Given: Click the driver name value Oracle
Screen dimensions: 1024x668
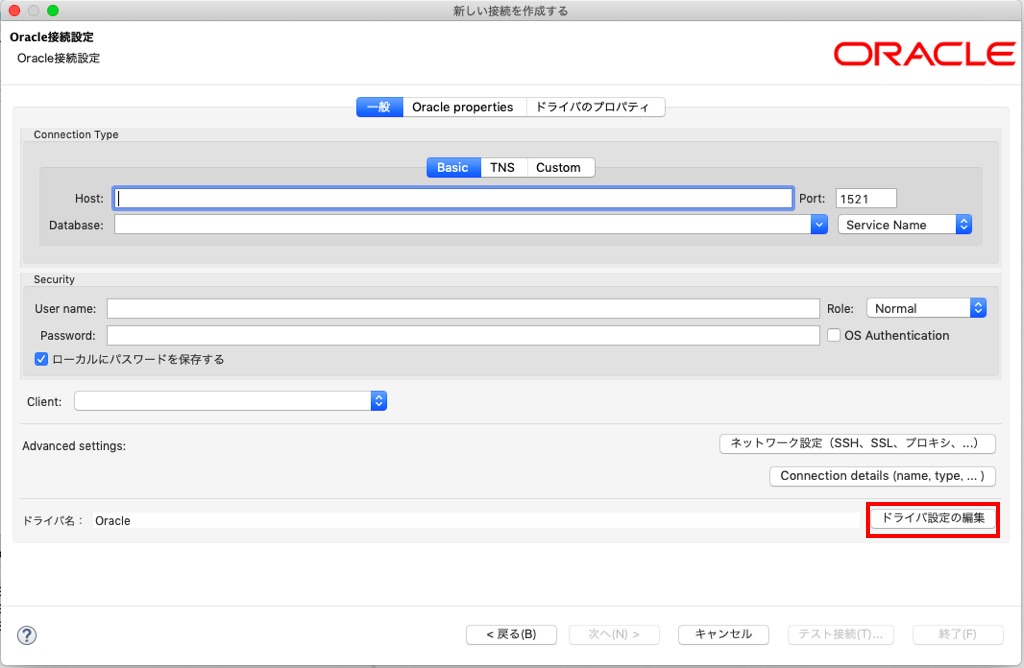Looking at the screenshot, I should coord(113,520).
